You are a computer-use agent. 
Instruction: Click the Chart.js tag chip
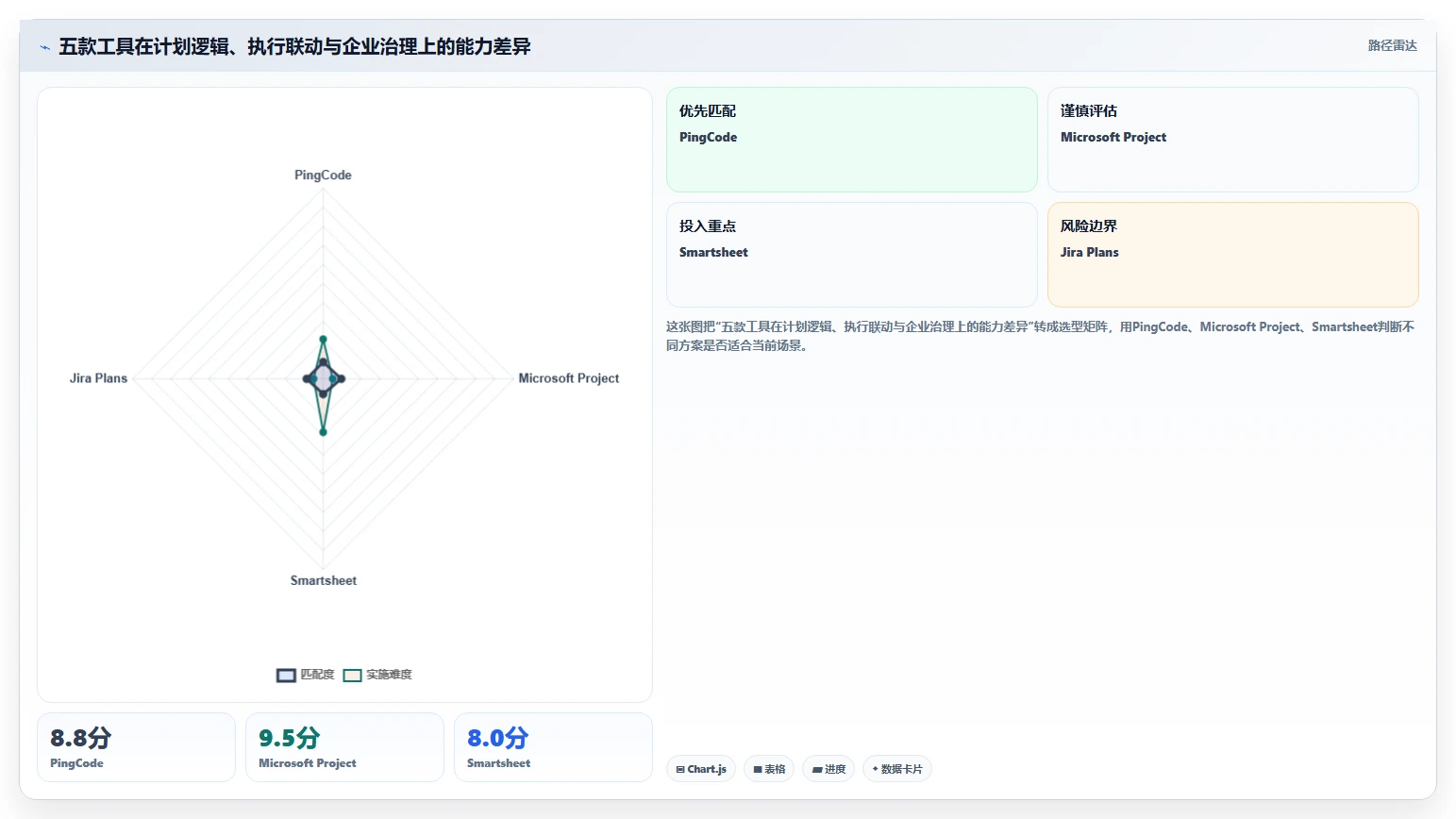pos(701,769)
